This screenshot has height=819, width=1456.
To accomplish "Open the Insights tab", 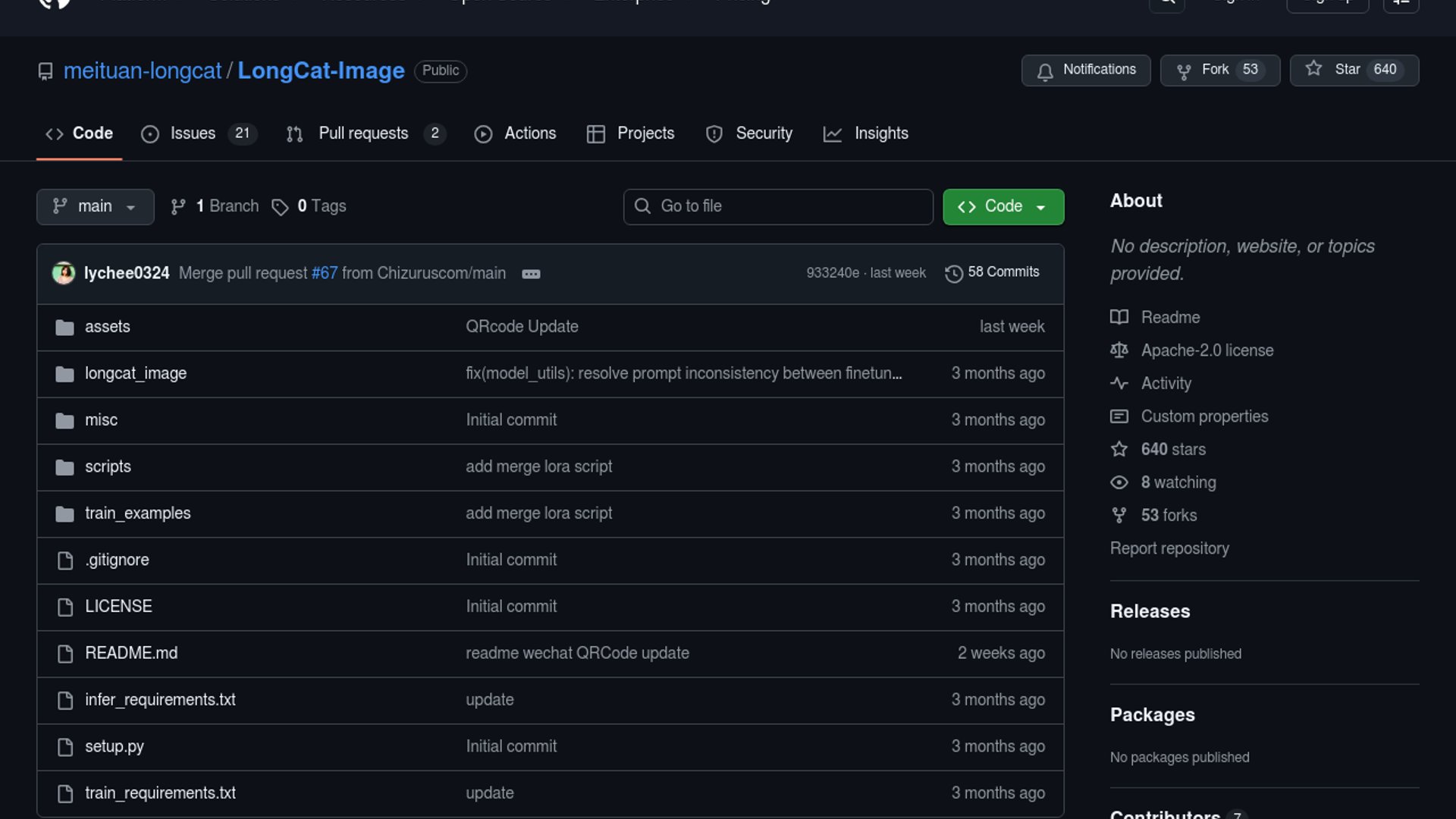I will point(880,133).
